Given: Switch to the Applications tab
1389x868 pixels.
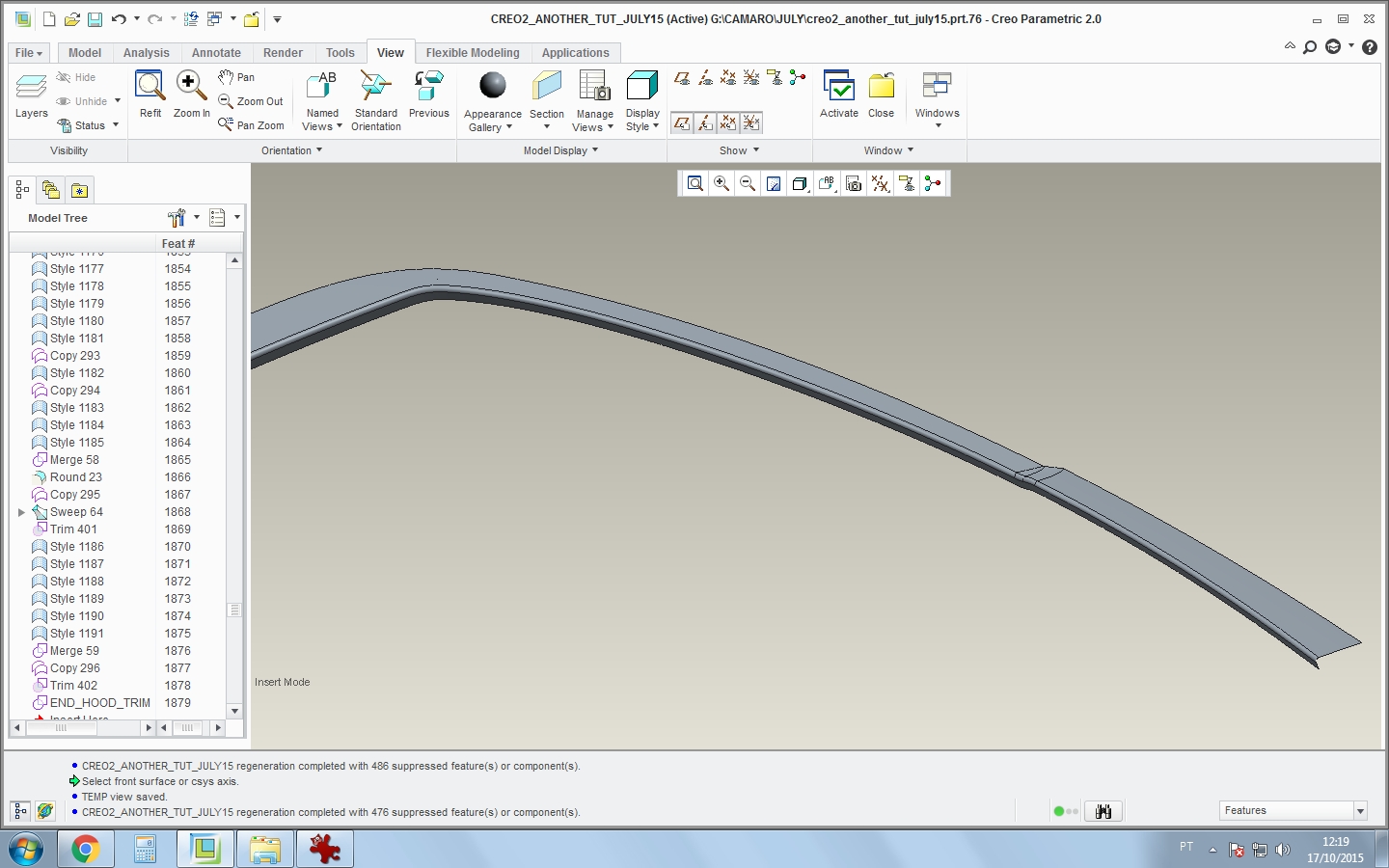Looking at the screenshot, I should (575, 53).
